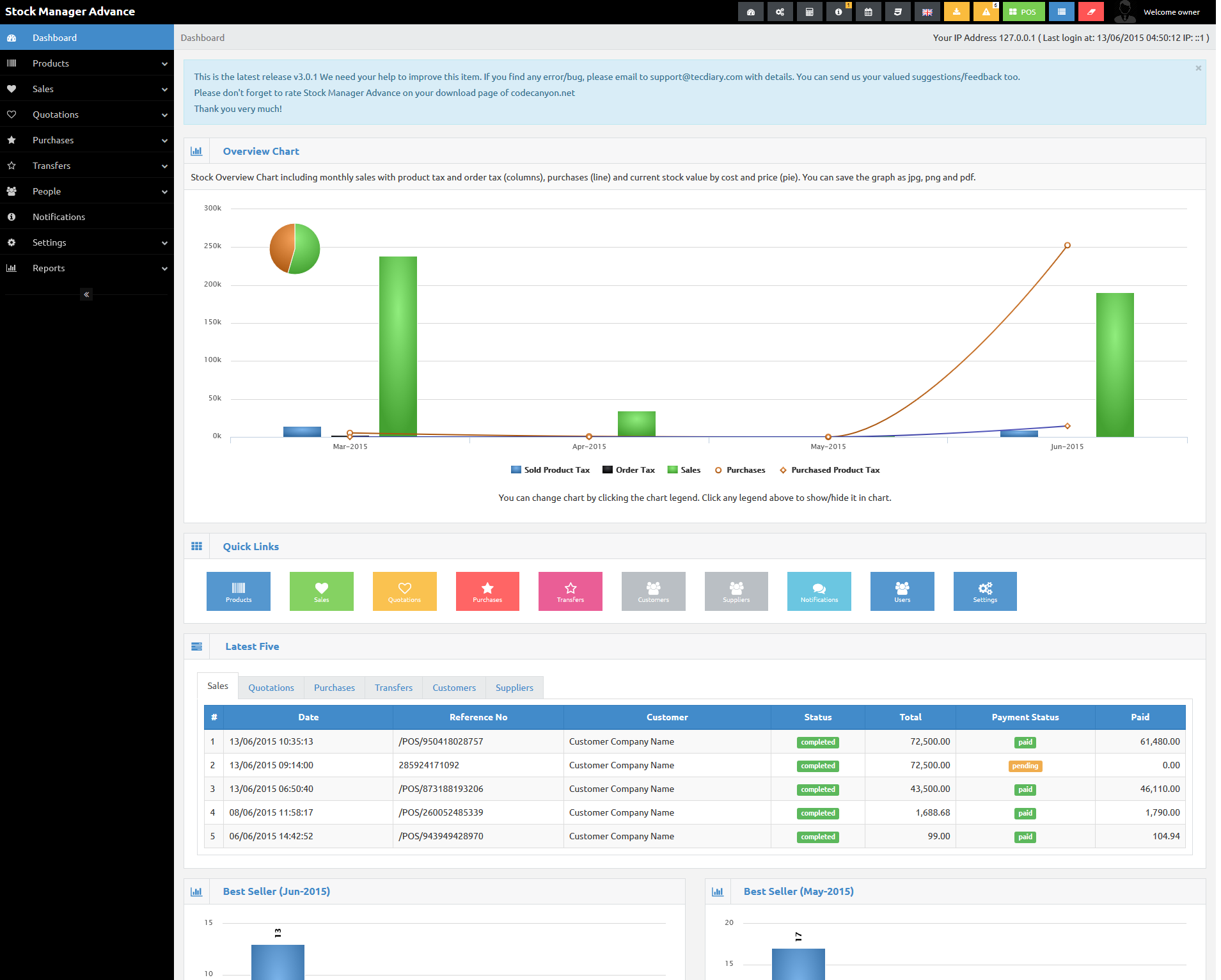Switch to the Customers tab
The height and width of the screenshot is (980, 1221).
454,688
